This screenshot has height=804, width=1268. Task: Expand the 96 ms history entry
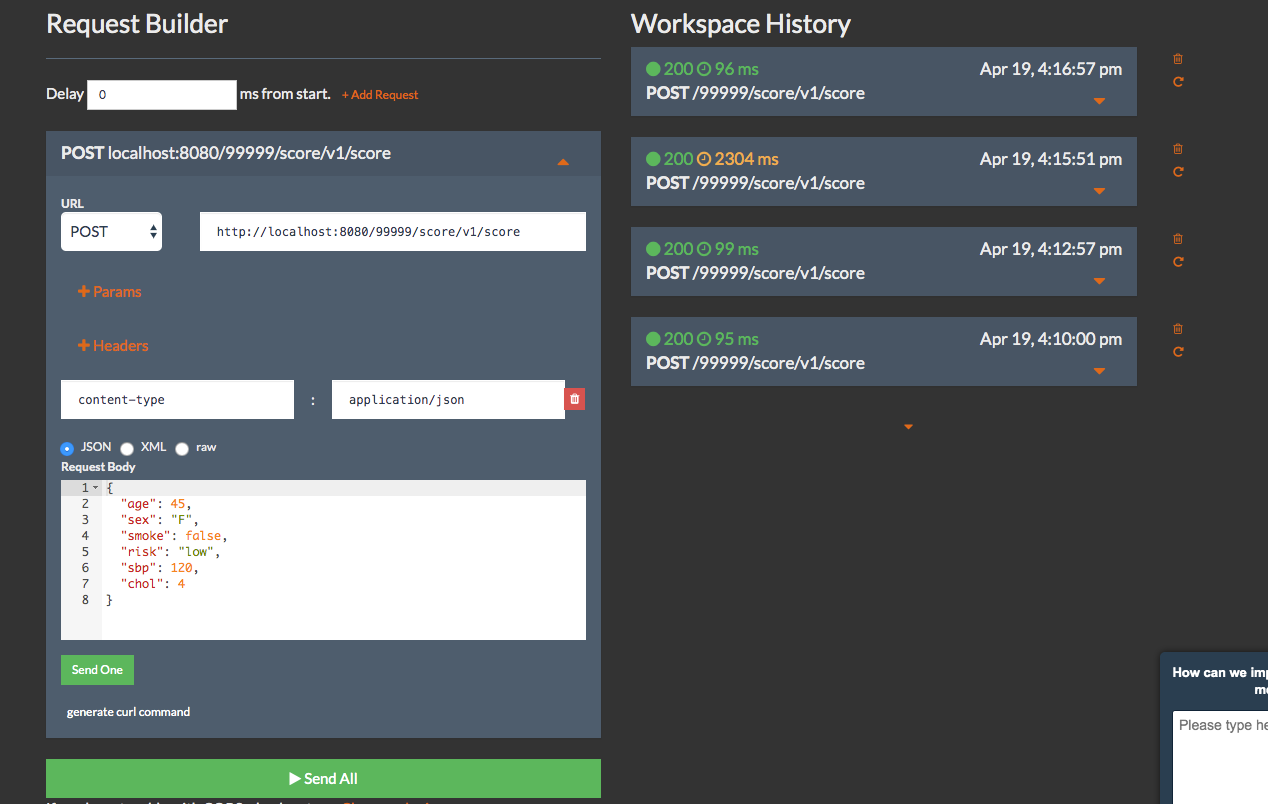click(x=1099, y=101)
